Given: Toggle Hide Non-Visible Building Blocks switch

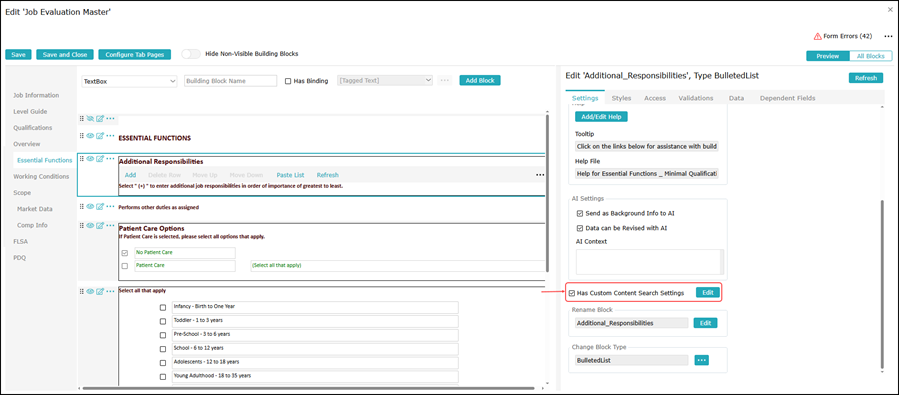Looking at the screenshot, I should coord(191,54).
